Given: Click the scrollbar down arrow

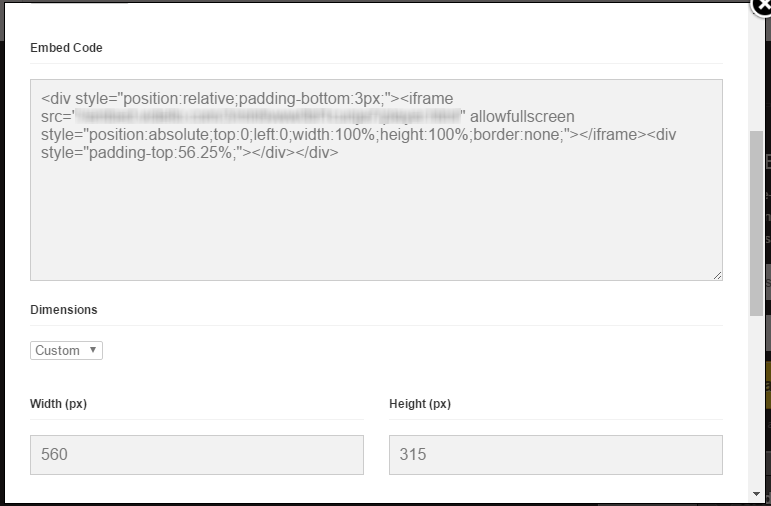Looking at the screenshot, I should click(756, 494).
